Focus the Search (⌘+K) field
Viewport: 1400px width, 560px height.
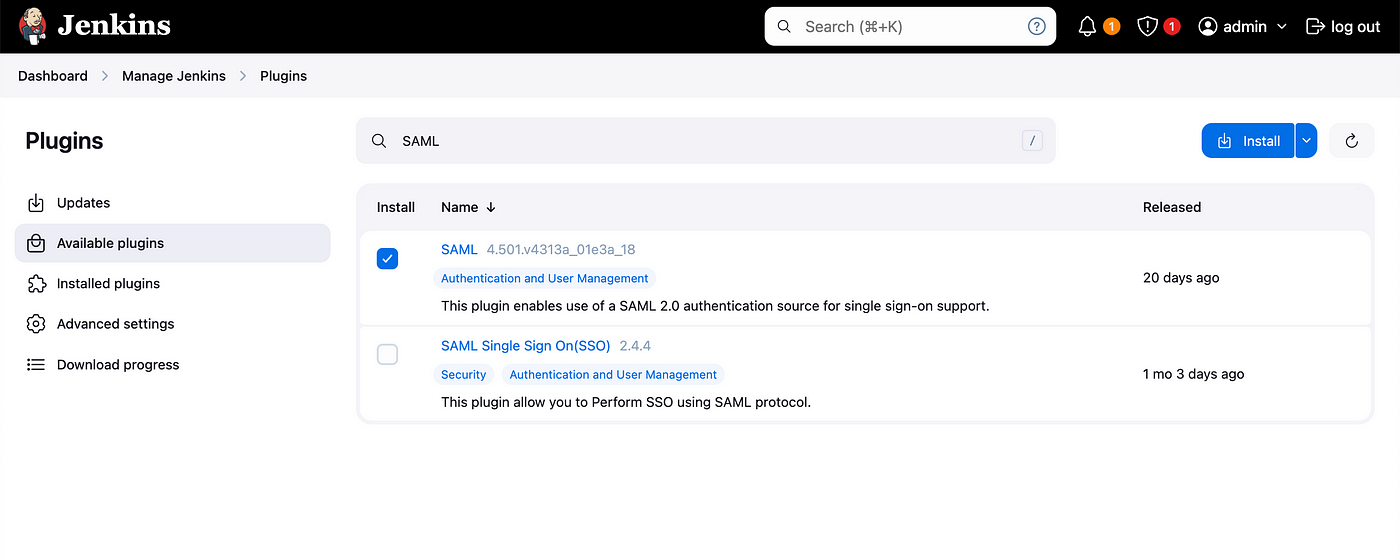[910, 27]
